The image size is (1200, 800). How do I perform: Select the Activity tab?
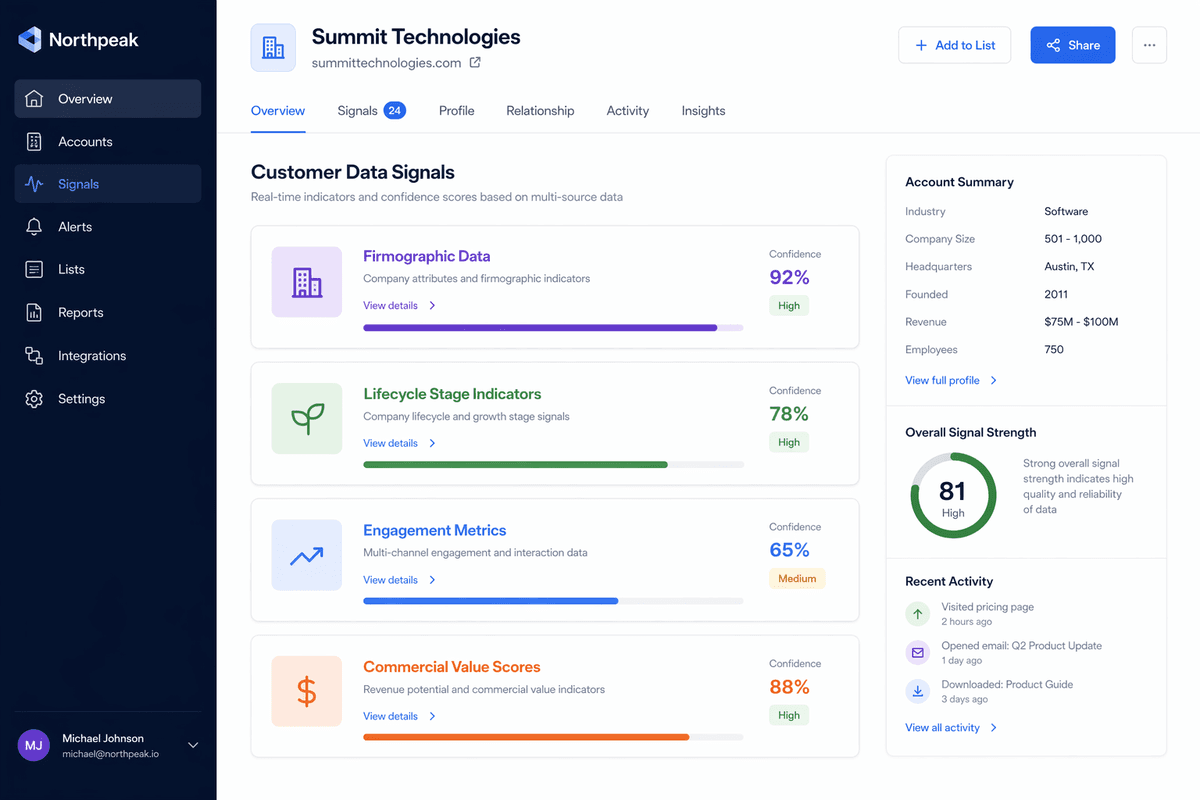tap(628, 111)
